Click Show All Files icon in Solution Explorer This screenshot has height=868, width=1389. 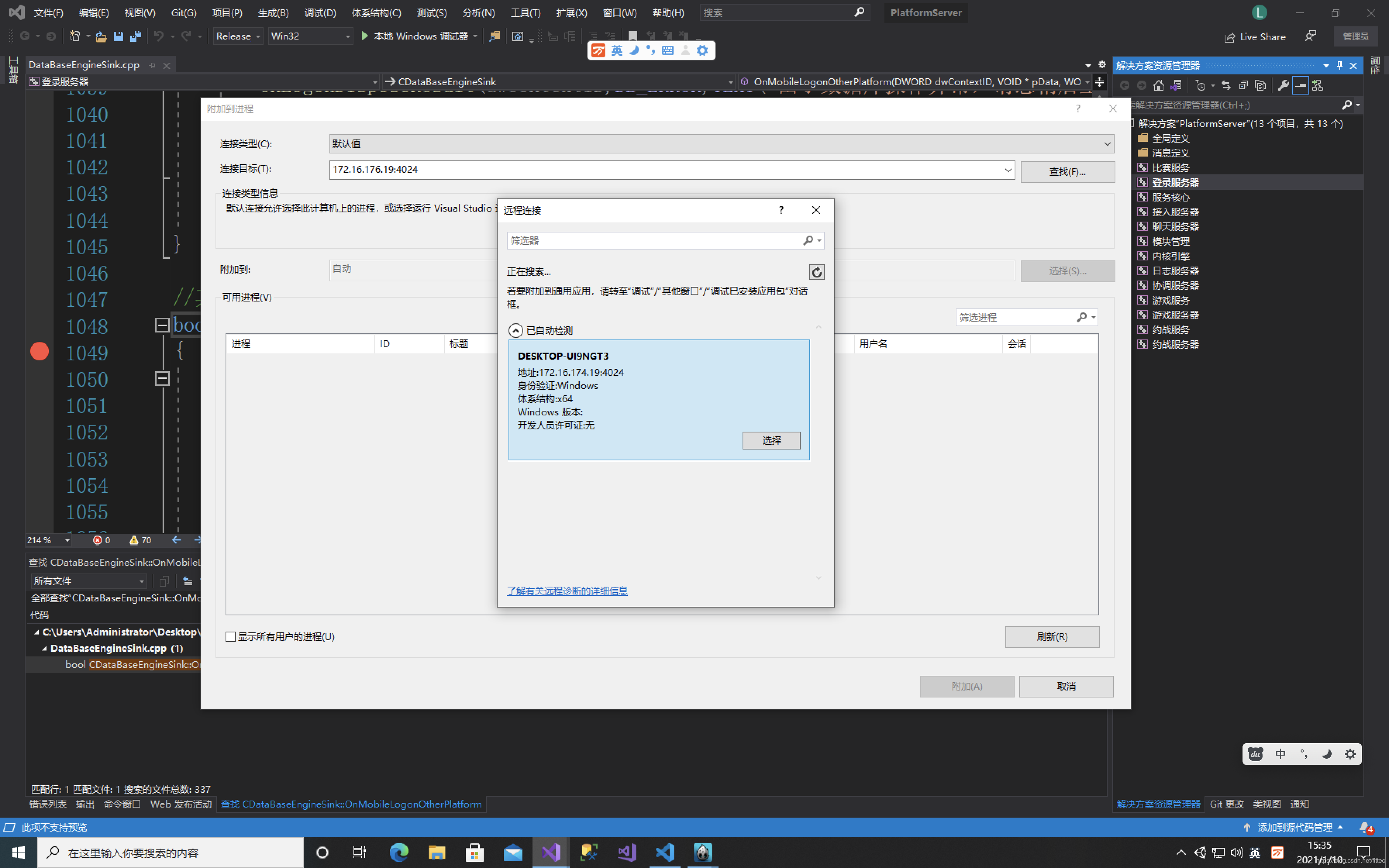pyautogui.click(x=1260, y=86)
